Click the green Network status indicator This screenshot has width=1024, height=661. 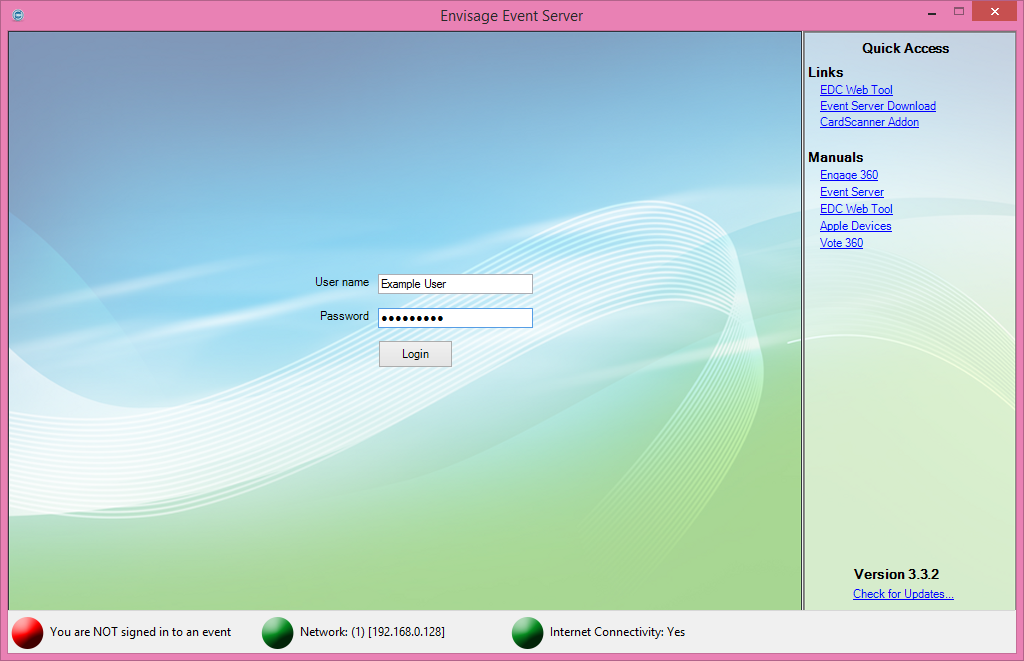pos(277,632)
